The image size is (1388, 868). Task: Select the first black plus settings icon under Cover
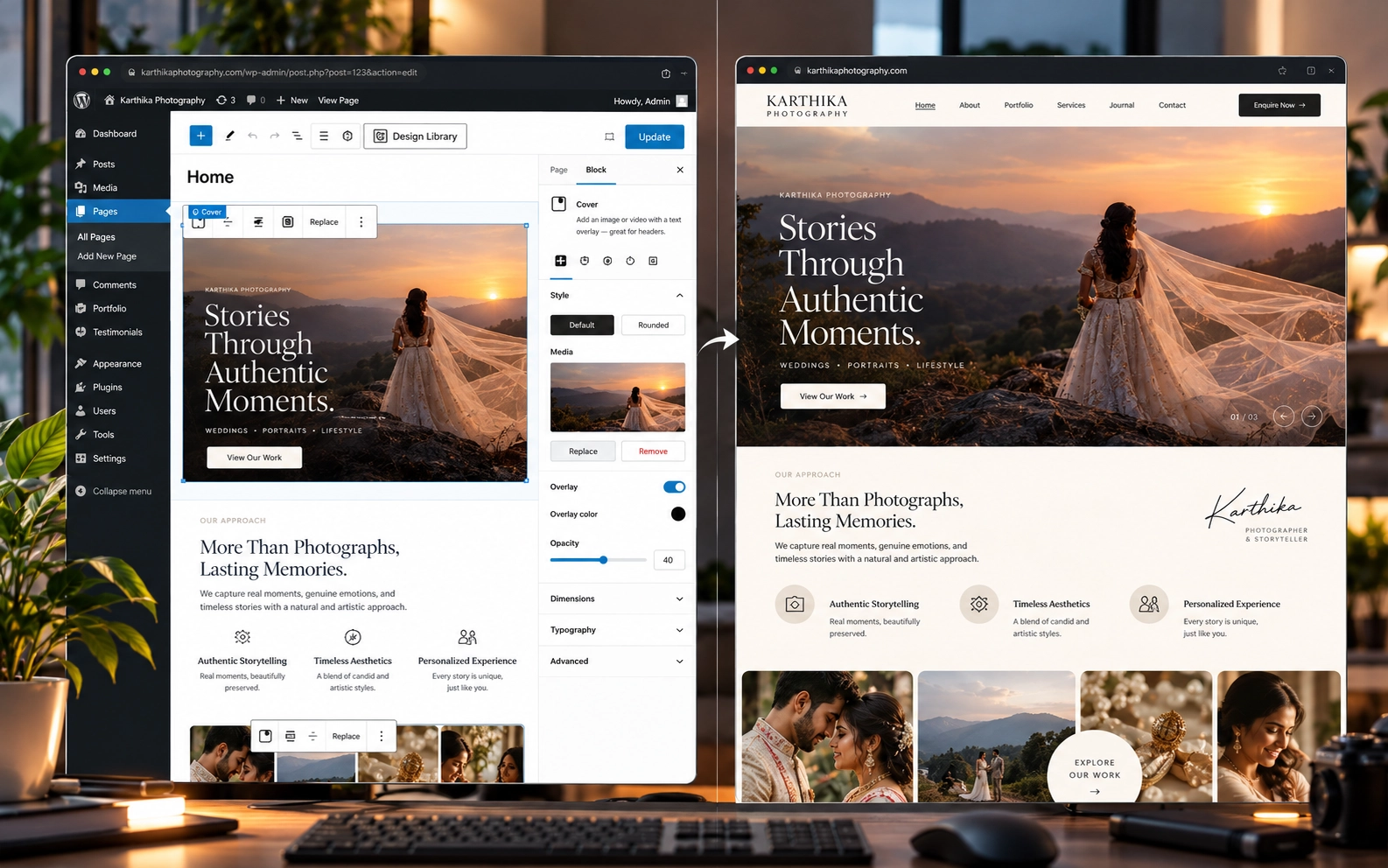pos(561,261)
